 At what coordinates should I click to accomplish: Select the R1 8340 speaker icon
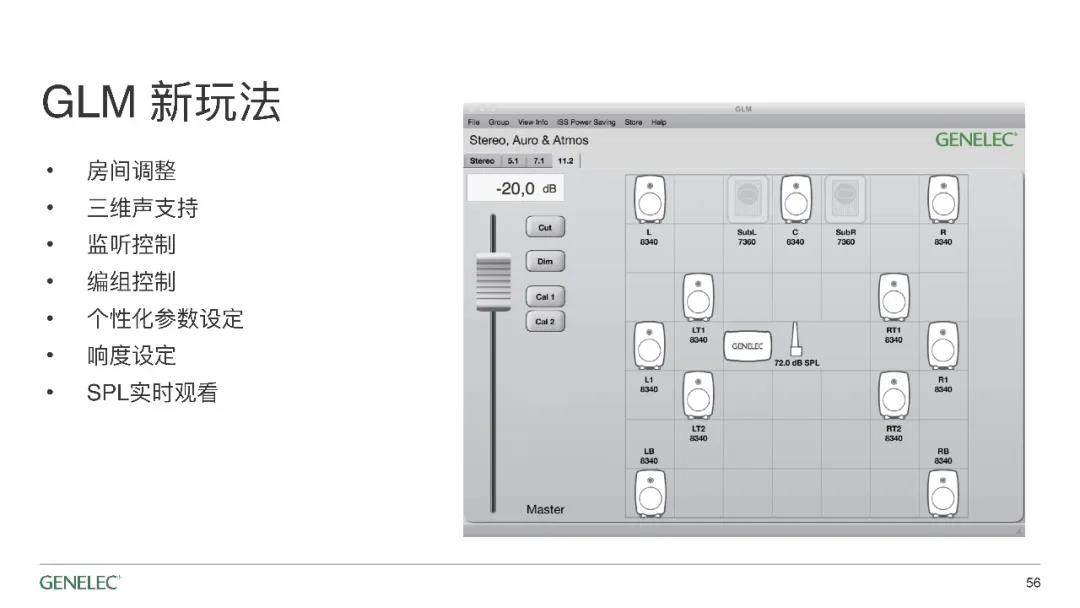(x=943, y=346)
